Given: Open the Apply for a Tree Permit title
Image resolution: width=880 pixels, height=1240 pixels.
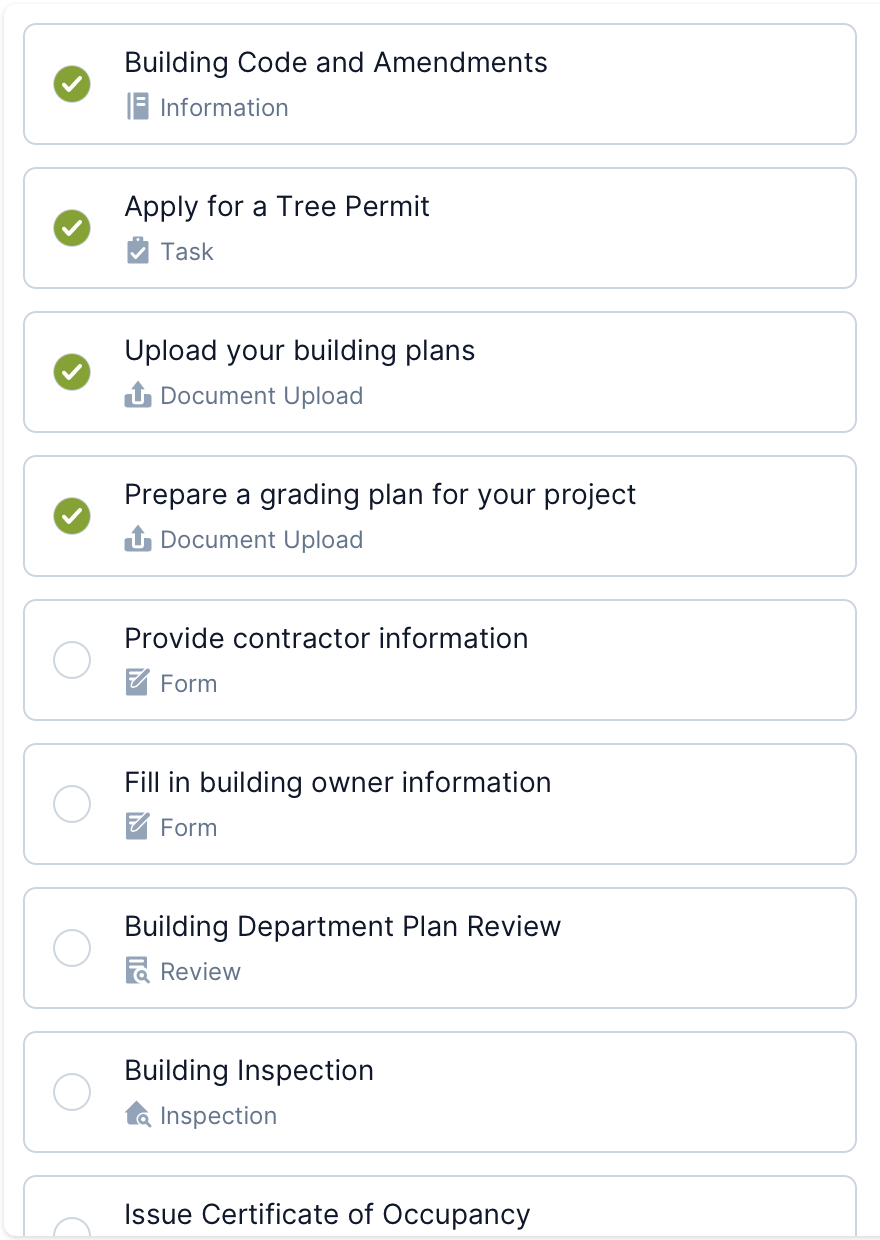Looking at the screenshot, I should (277, 206).
